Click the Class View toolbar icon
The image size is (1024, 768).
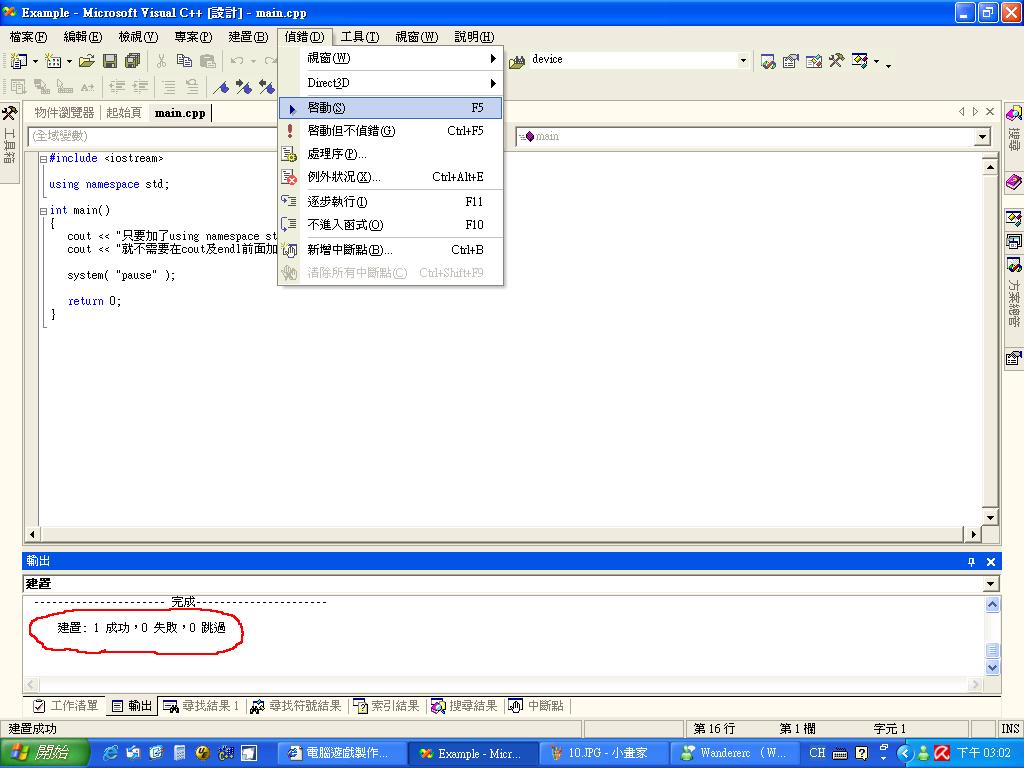click(859, 61)
